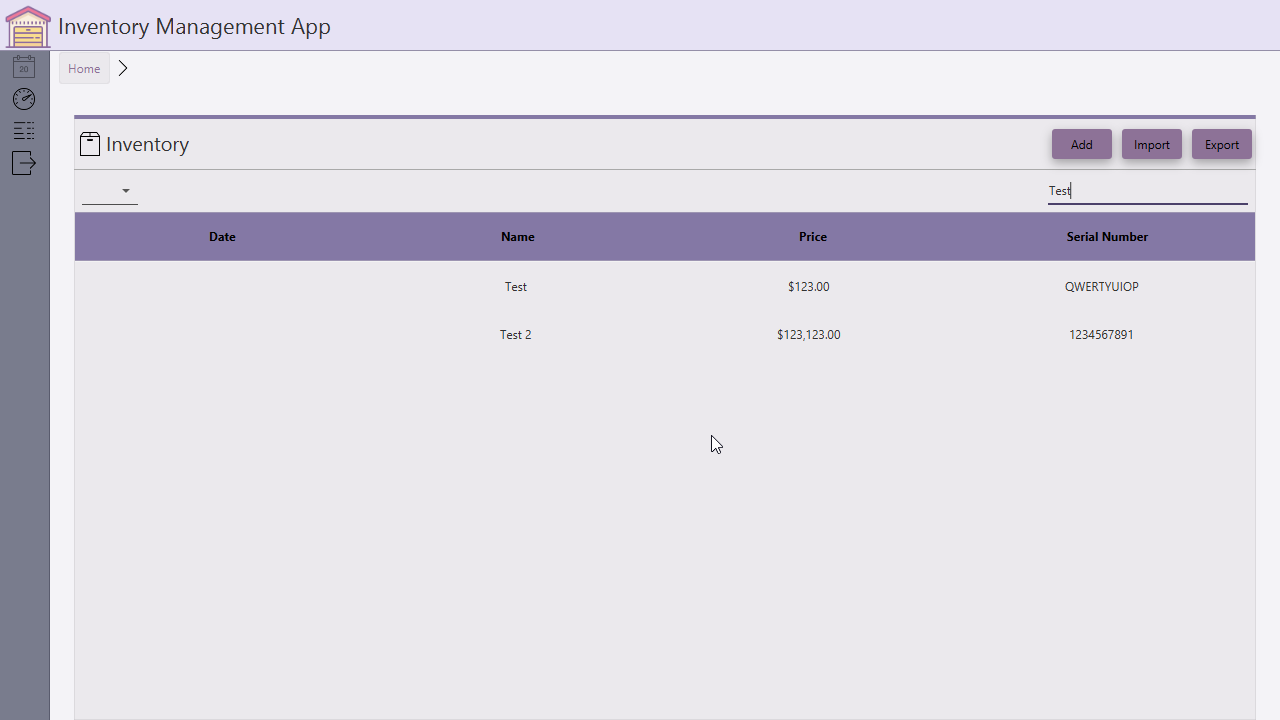Sort by the Price column header
Image resolution: width=1280 pixels, height=720 pixels.
[x=813, y=237]
